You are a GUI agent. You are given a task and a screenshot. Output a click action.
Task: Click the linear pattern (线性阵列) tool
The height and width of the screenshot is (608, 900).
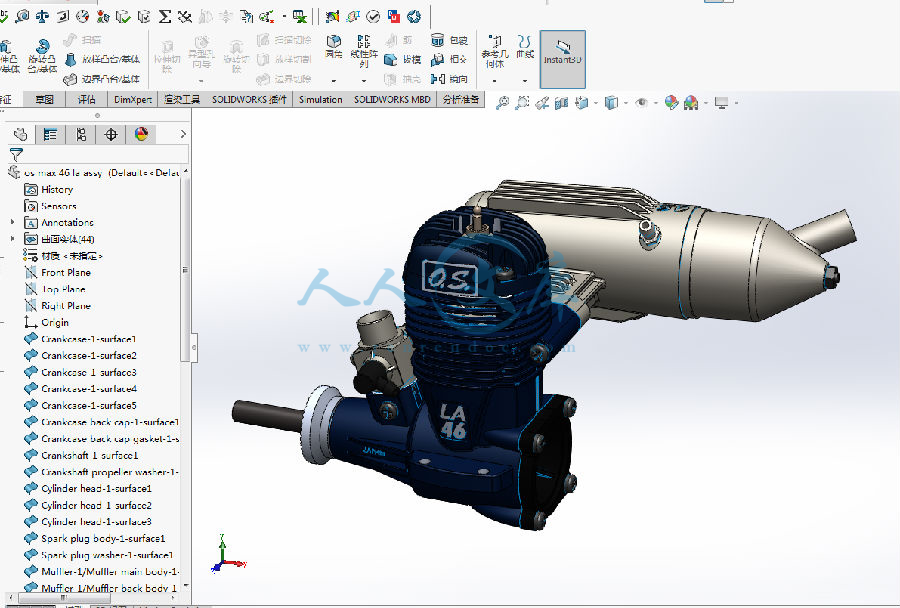point(364,51)
